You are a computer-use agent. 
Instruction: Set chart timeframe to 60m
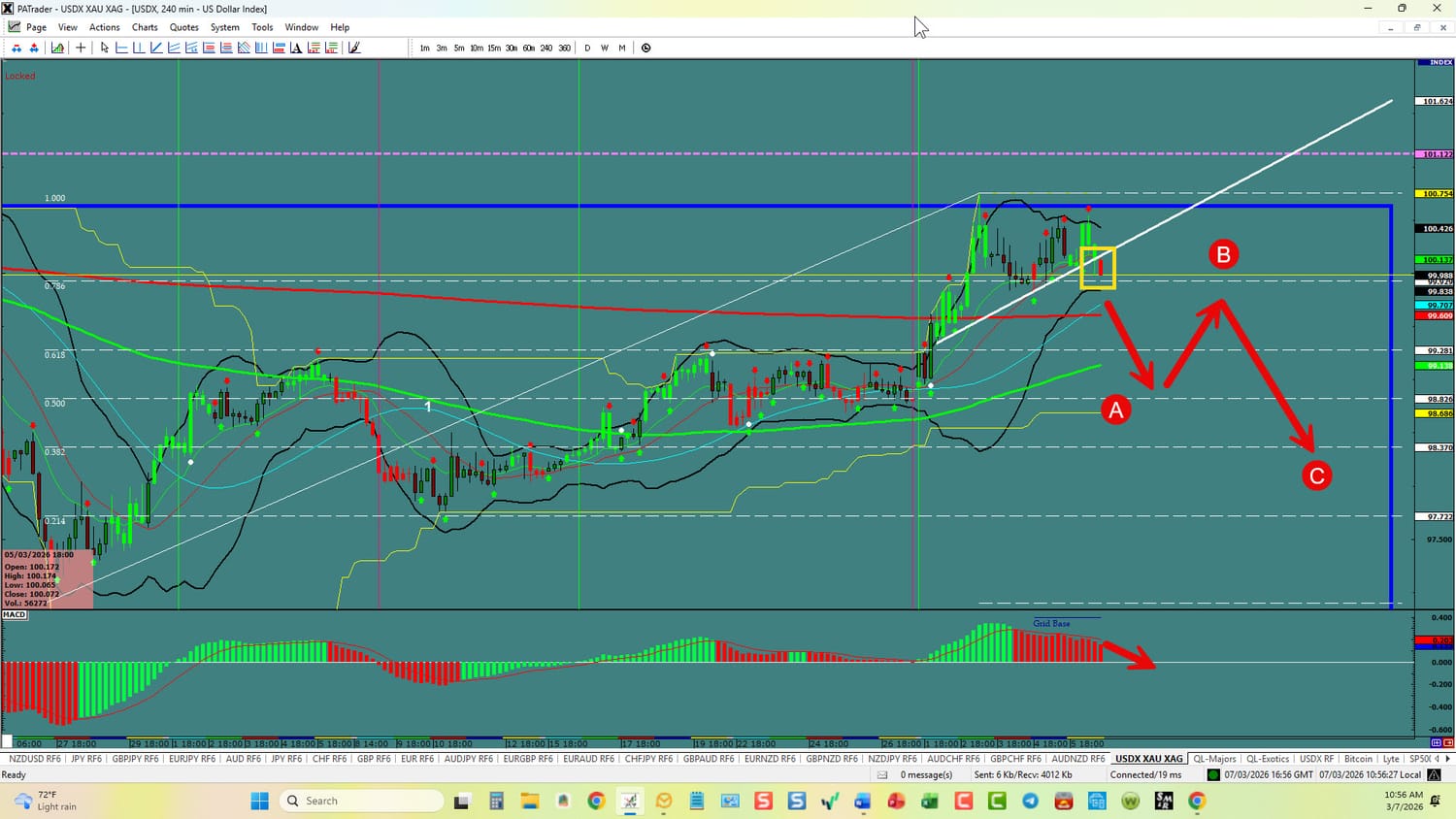tap(529, 48)
